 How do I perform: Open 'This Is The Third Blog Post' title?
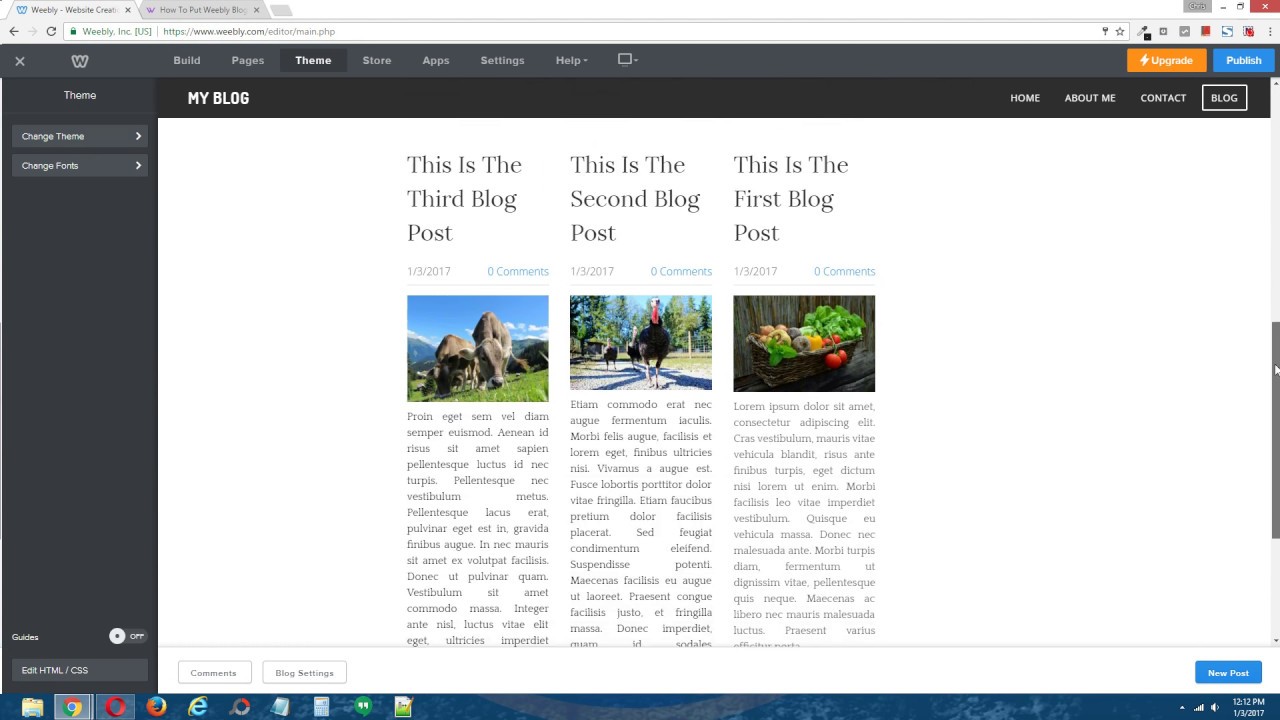click(x=465, y=198)
